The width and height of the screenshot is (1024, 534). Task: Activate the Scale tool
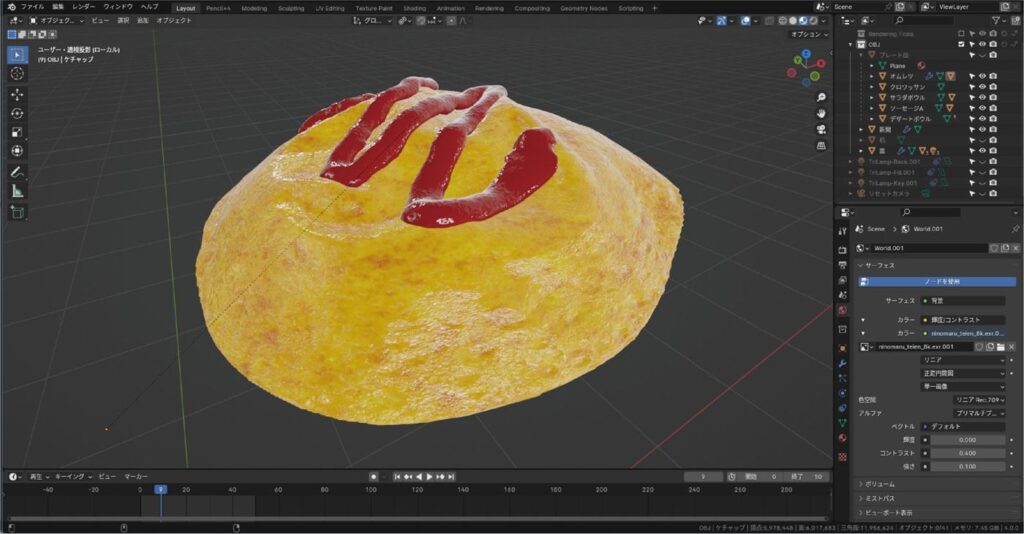pyautogui.click(x=18, y=132)
